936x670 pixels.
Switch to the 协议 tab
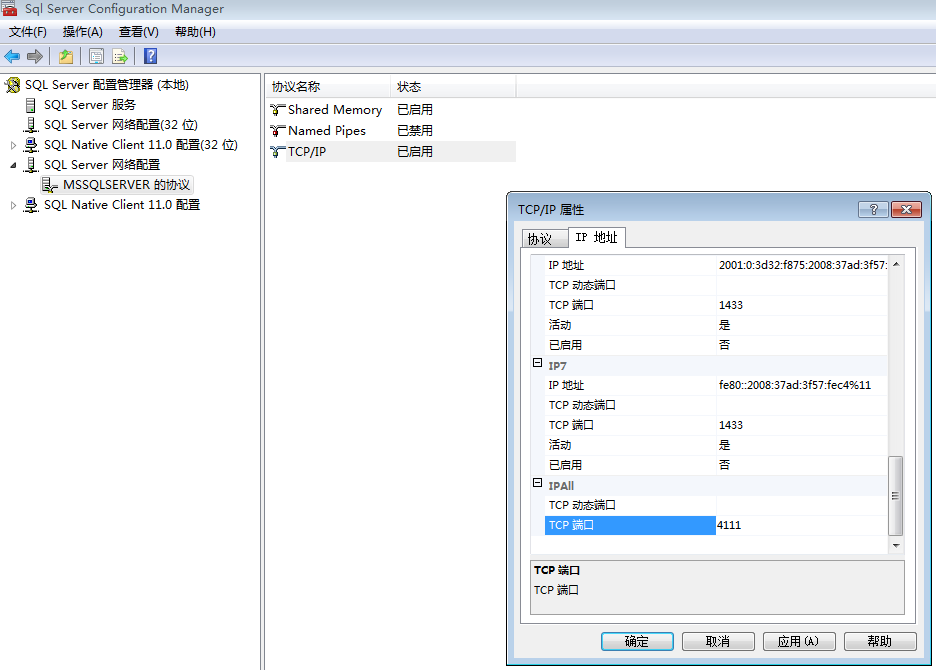click(544, 239)
